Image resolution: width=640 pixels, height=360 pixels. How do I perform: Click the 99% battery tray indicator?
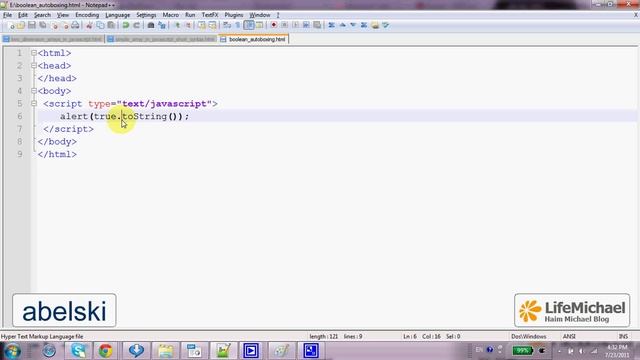coord(522,351)
